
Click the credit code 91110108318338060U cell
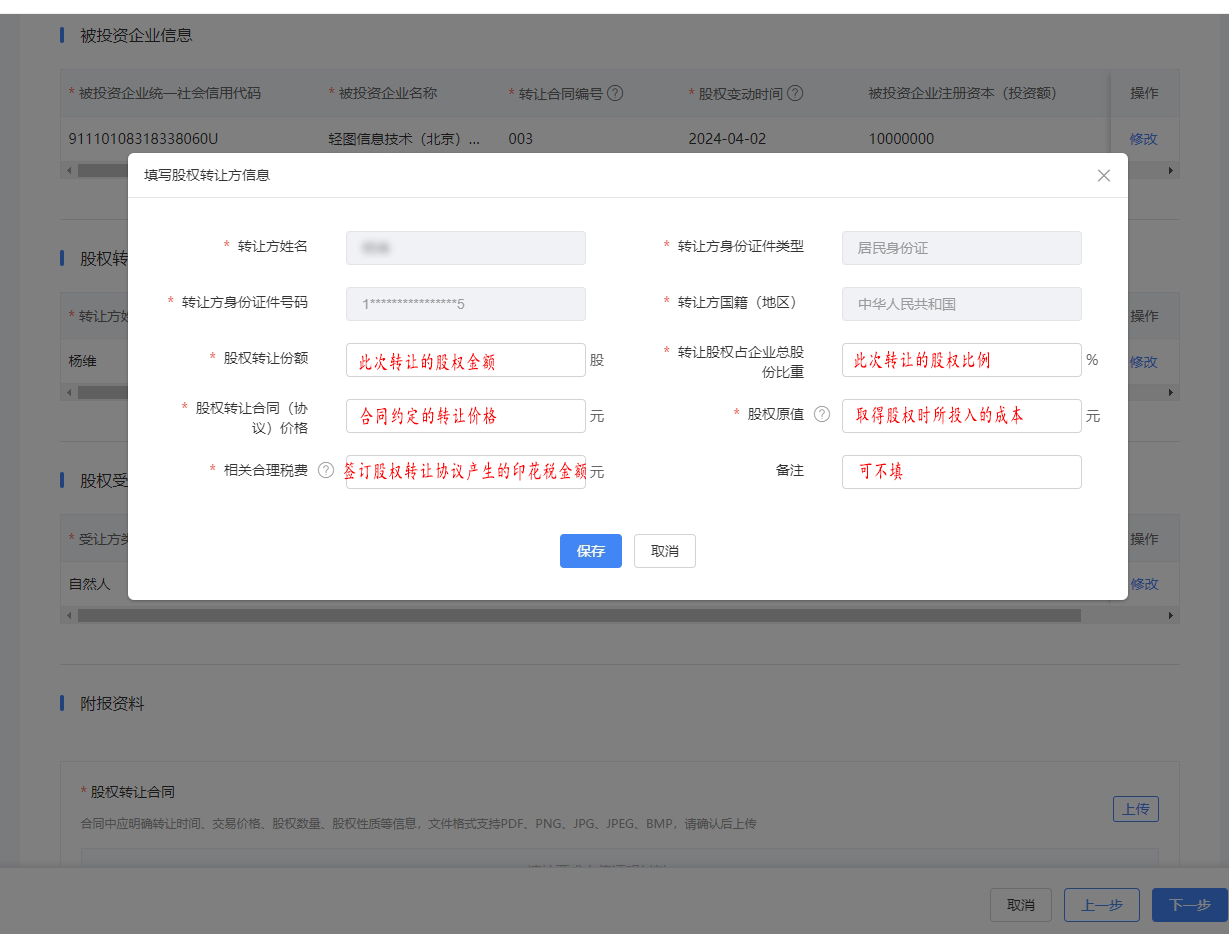(144, 139)
